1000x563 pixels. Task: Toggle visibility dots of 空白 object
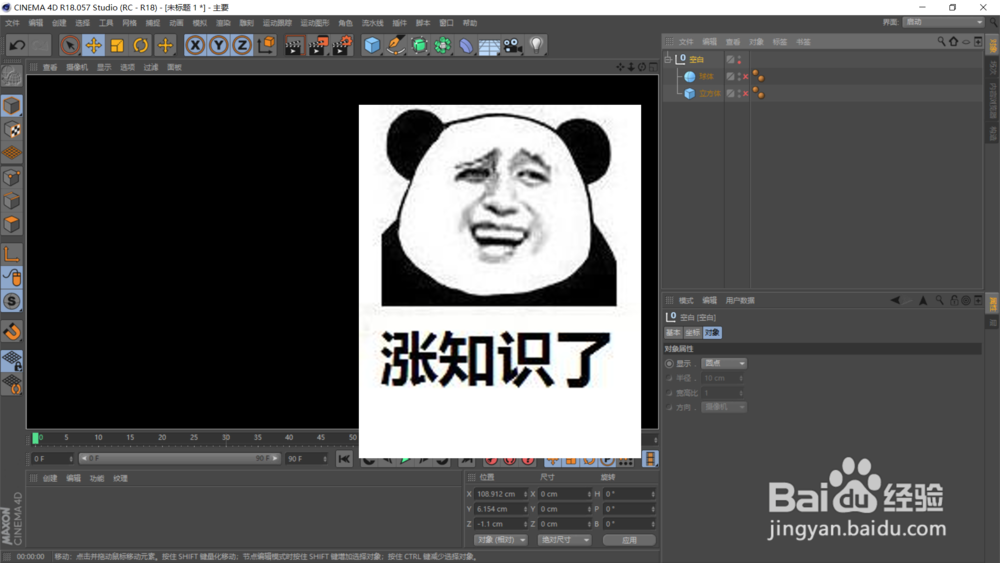739,59
